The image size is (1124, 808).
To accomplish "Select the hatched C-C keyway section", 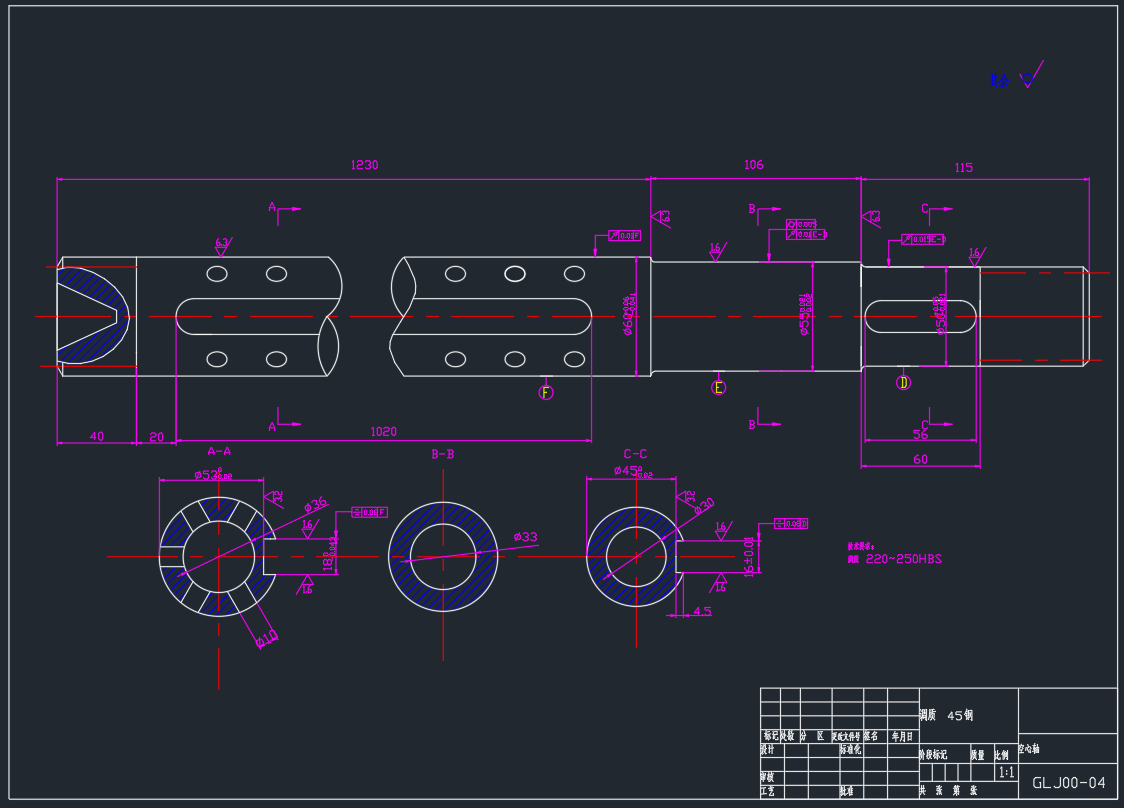I will pyautogui.click(x=634, y=556).
